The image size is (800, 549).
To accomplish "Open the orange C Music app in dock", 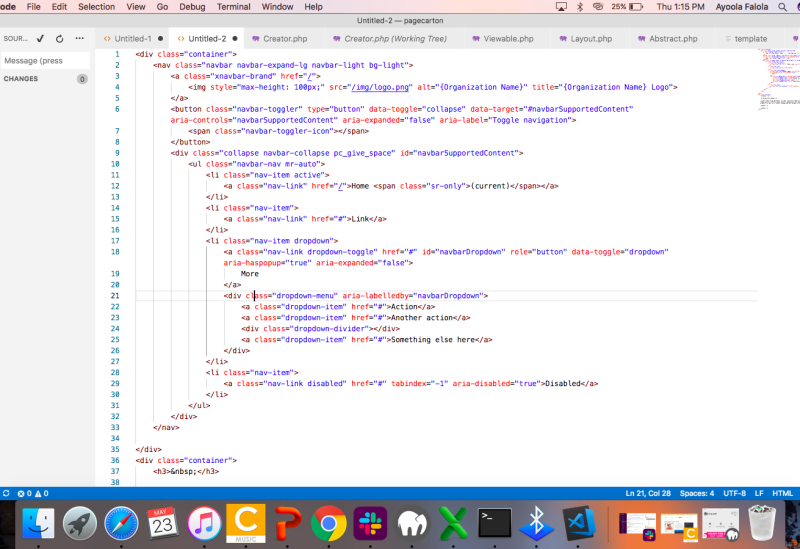I will [x=246, y=523].
